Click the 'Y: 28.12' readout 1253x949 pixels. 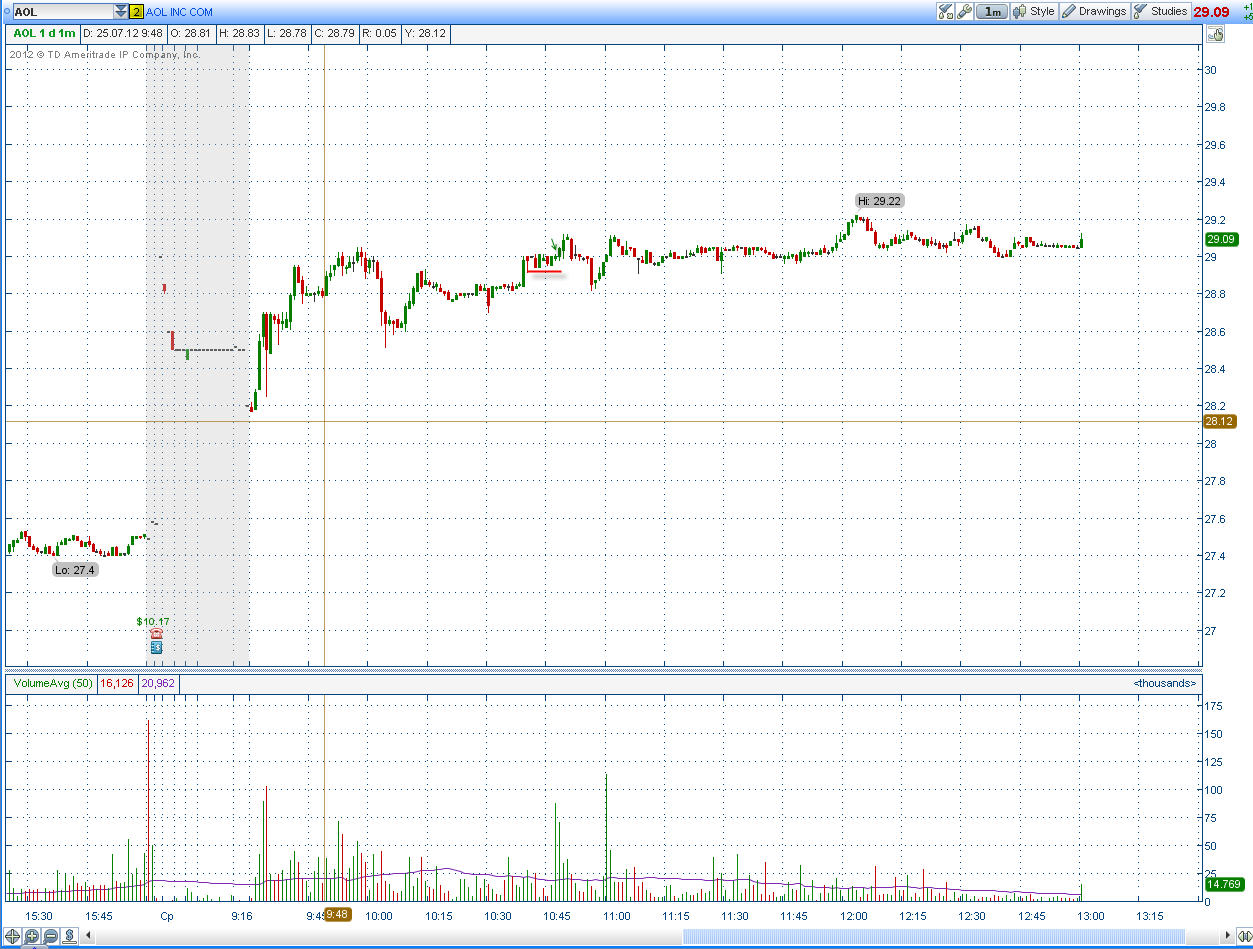click(x=425, y=33)
